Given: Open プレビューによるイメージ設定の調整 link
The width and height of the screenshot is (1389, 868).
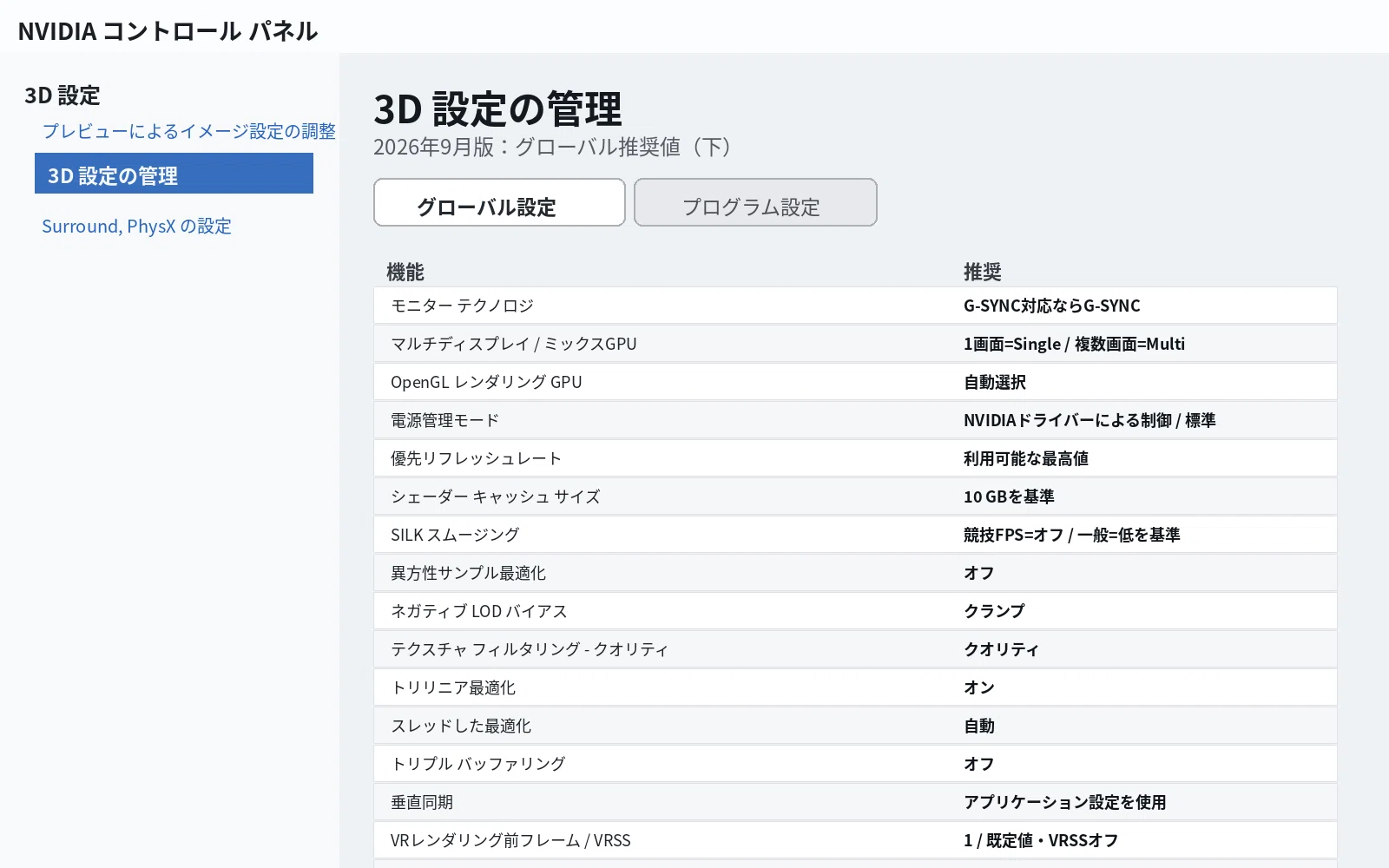Looking at the screenshot, I should point(188,131).
